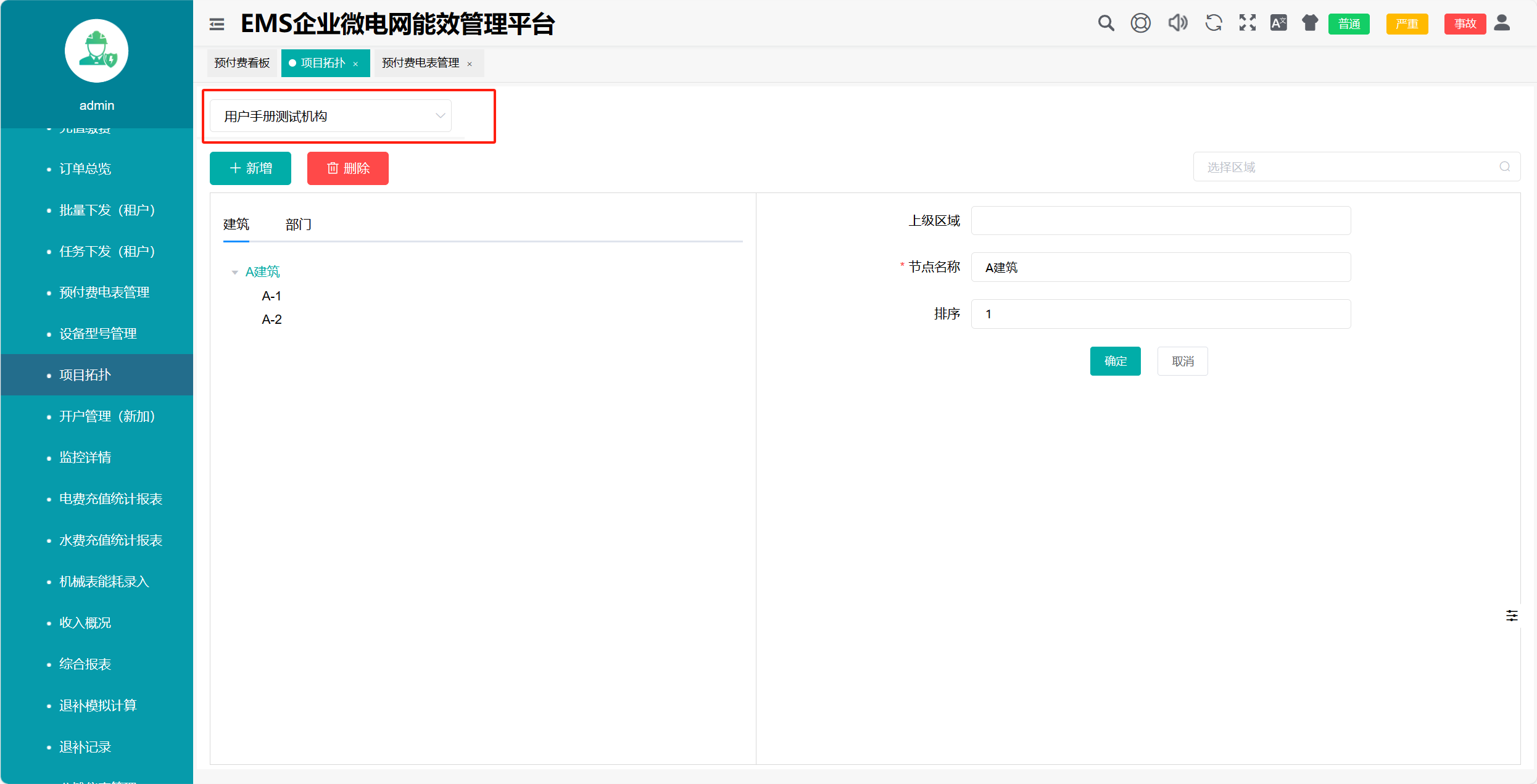The height and width of the screenshot is (784, 1537).
Task: Open the language translation icon
Action: 1278,23
